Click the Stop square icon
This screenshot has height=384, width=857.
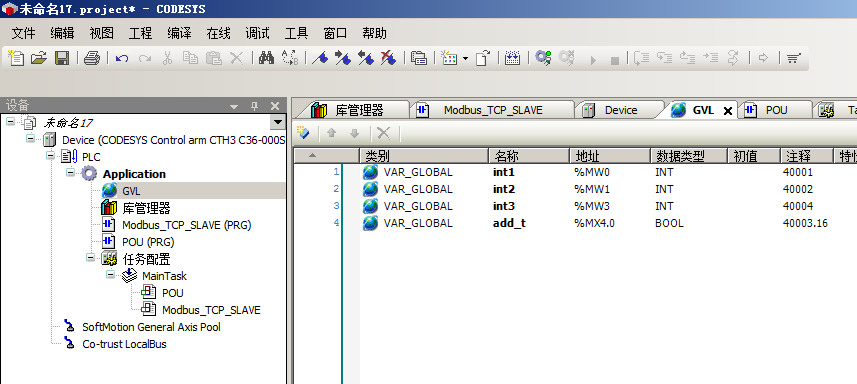point(615,60)
